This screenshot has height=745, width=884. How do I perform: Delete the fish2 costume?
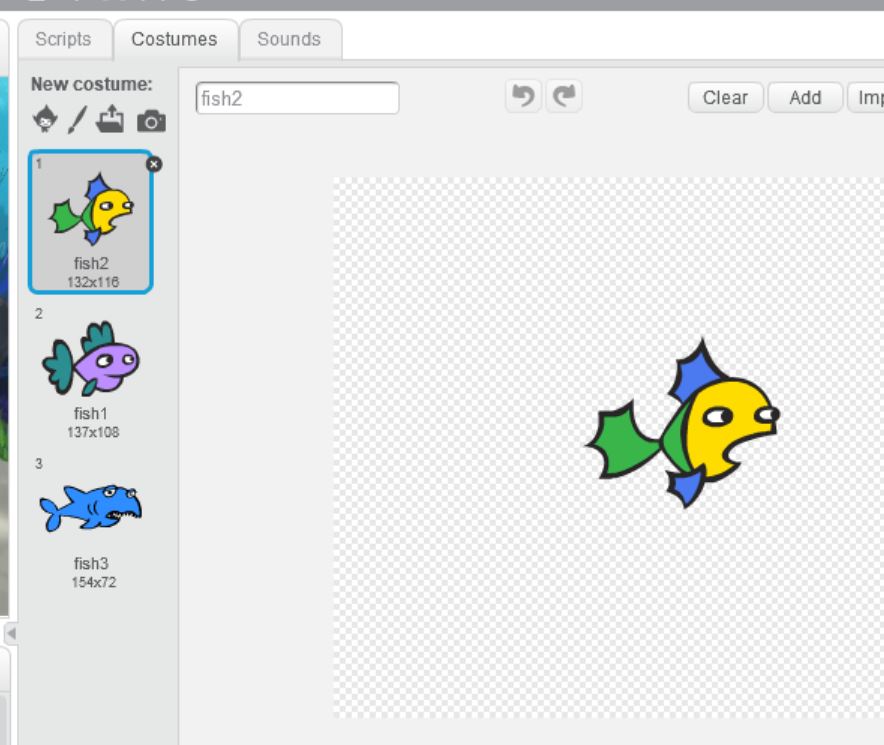pos(154,164)
